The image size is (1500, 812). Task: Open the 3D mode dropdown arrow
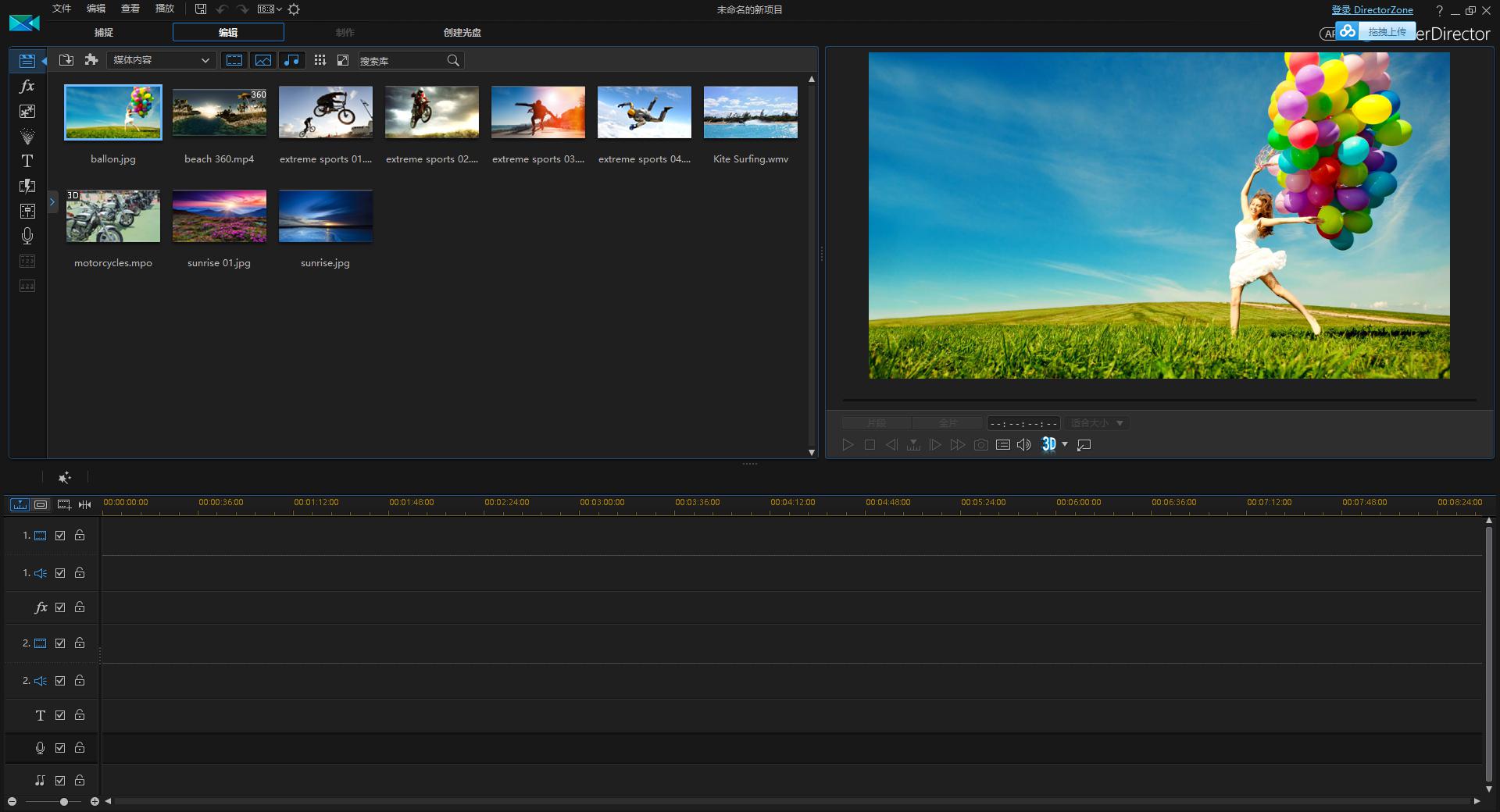(x=1065, y=444)
